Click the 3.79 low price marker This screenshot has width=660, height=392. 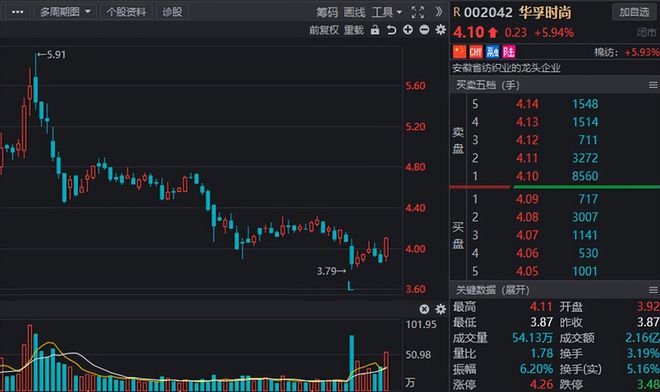[x=331, y=271]
